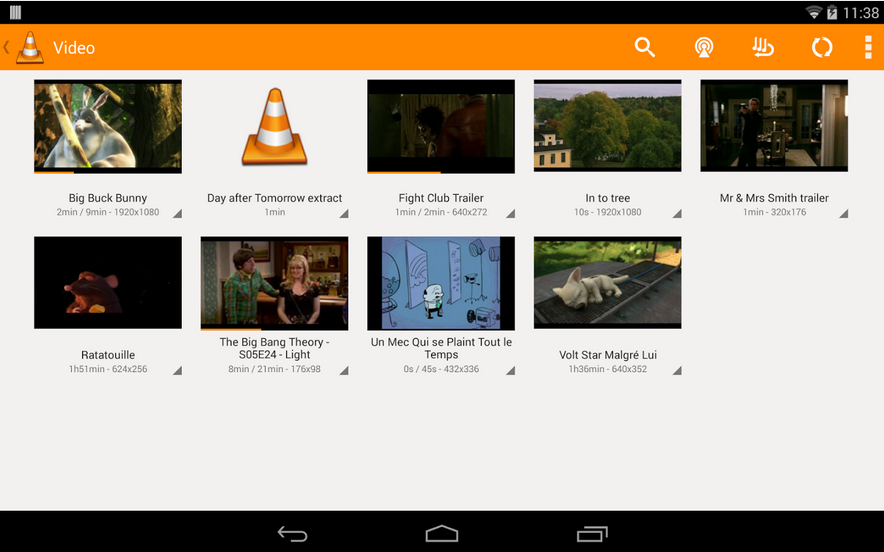Click Fight Club Trailer orange progress bar
This screenshot has height=552, width=884.
coord(404,173)
